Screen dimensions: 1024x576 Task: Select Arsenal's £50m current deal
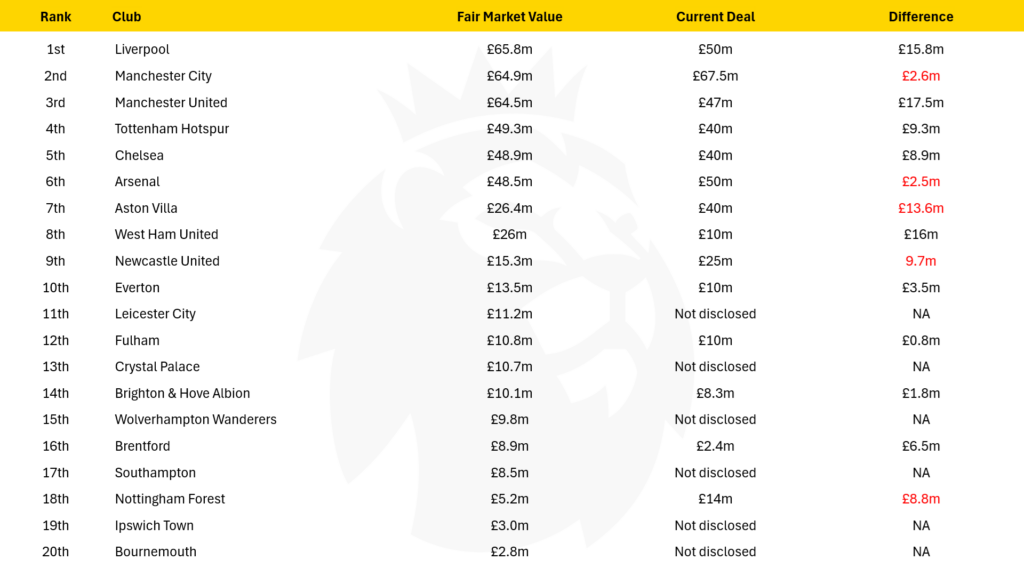pos(715,182)
